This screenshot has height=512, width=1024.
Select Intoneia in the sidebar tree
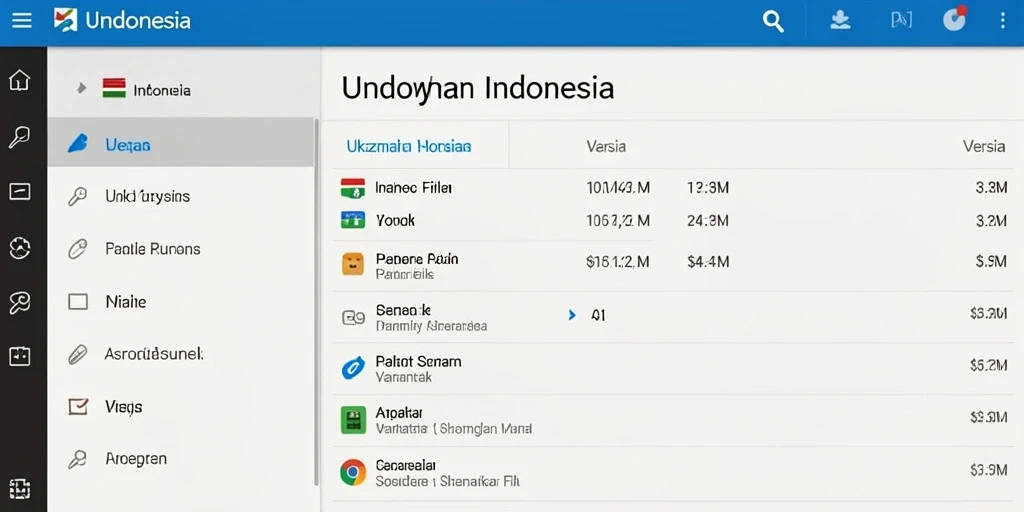pos(161,90)
